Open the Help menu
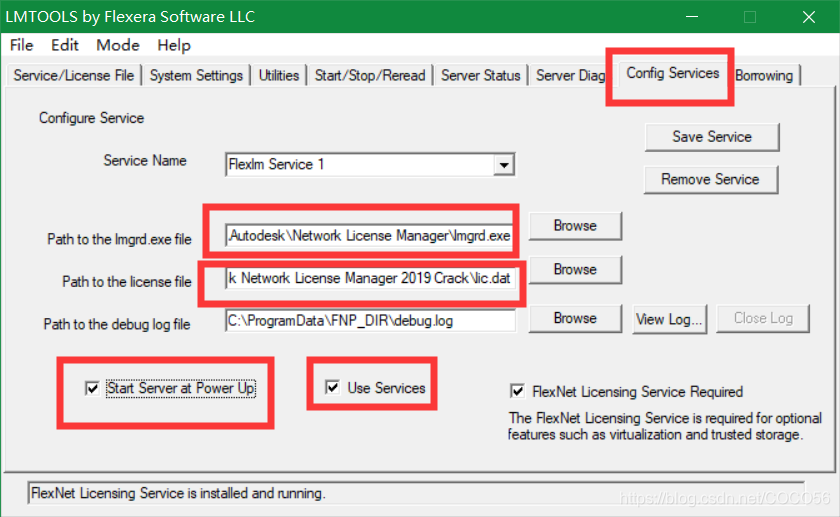 (x=174, y=46)
